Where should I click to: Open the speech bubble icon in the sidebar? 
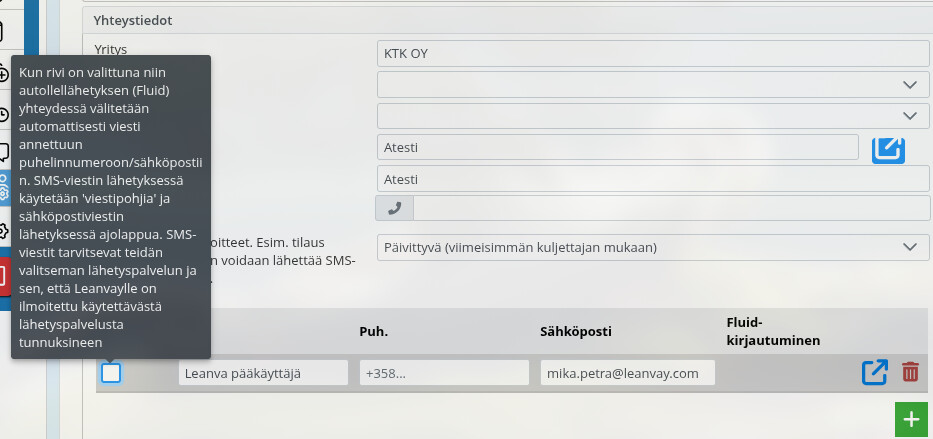pyautogui.click(x=4, y=152)
